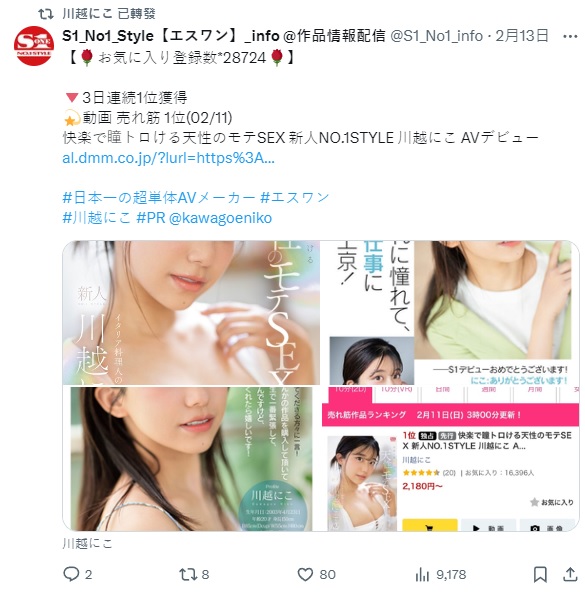Open the top-left media image
This screenshot has width=585, height=595.
[x=191, y=313]
